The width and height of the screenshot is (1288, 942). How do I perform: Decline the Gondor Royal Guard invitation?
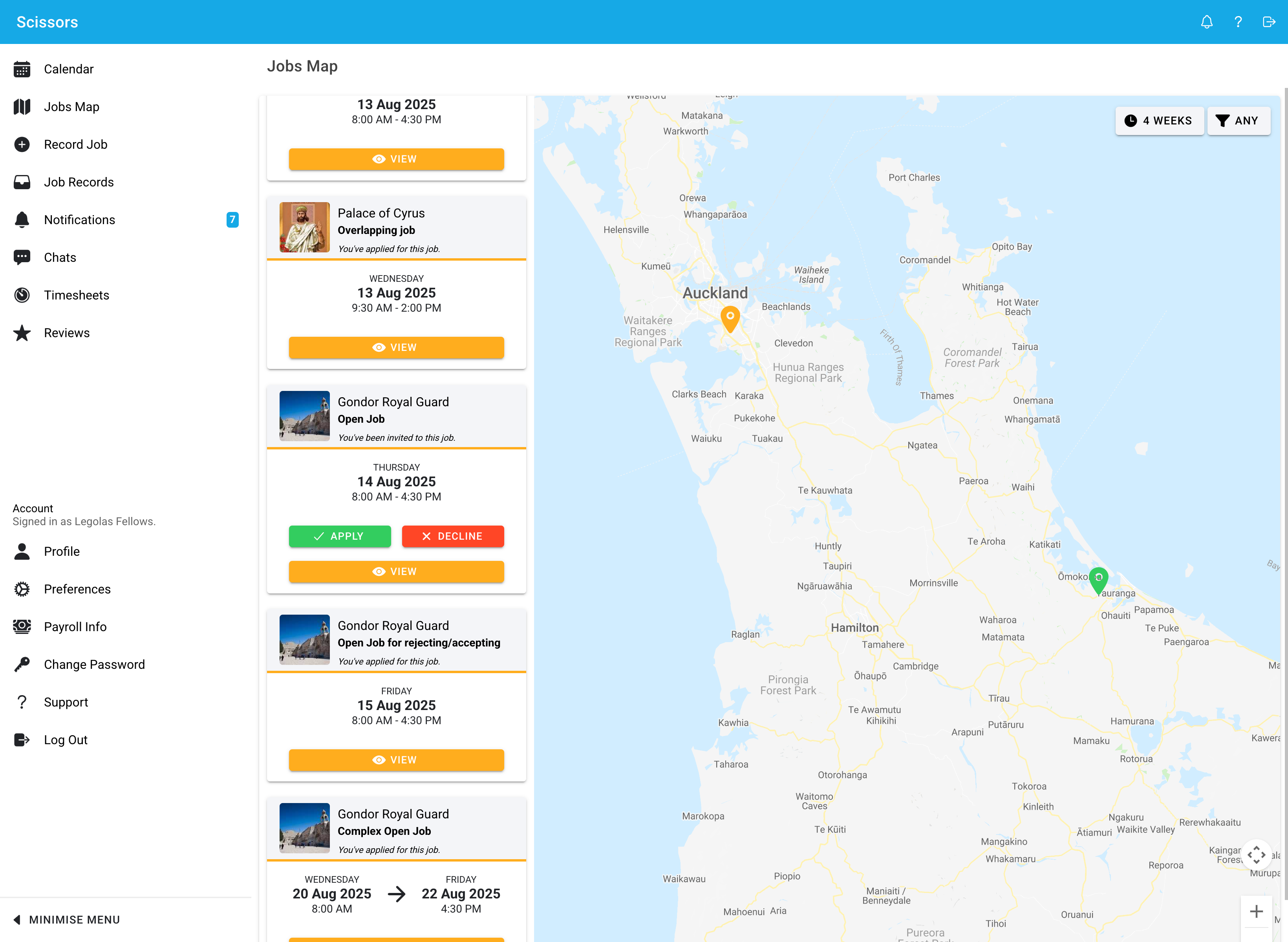452,536
